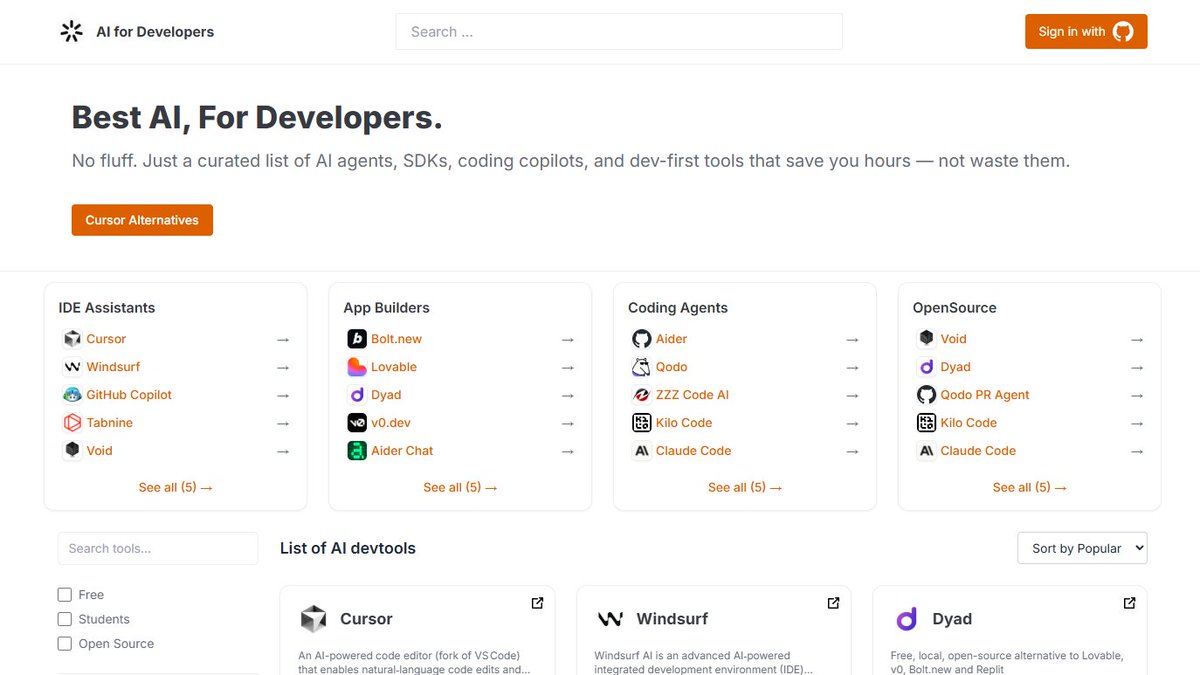The width and height of the screenshot is (1200, 675).
Task: Click arrow next to ZZZ Code AI
Action: 853,396
